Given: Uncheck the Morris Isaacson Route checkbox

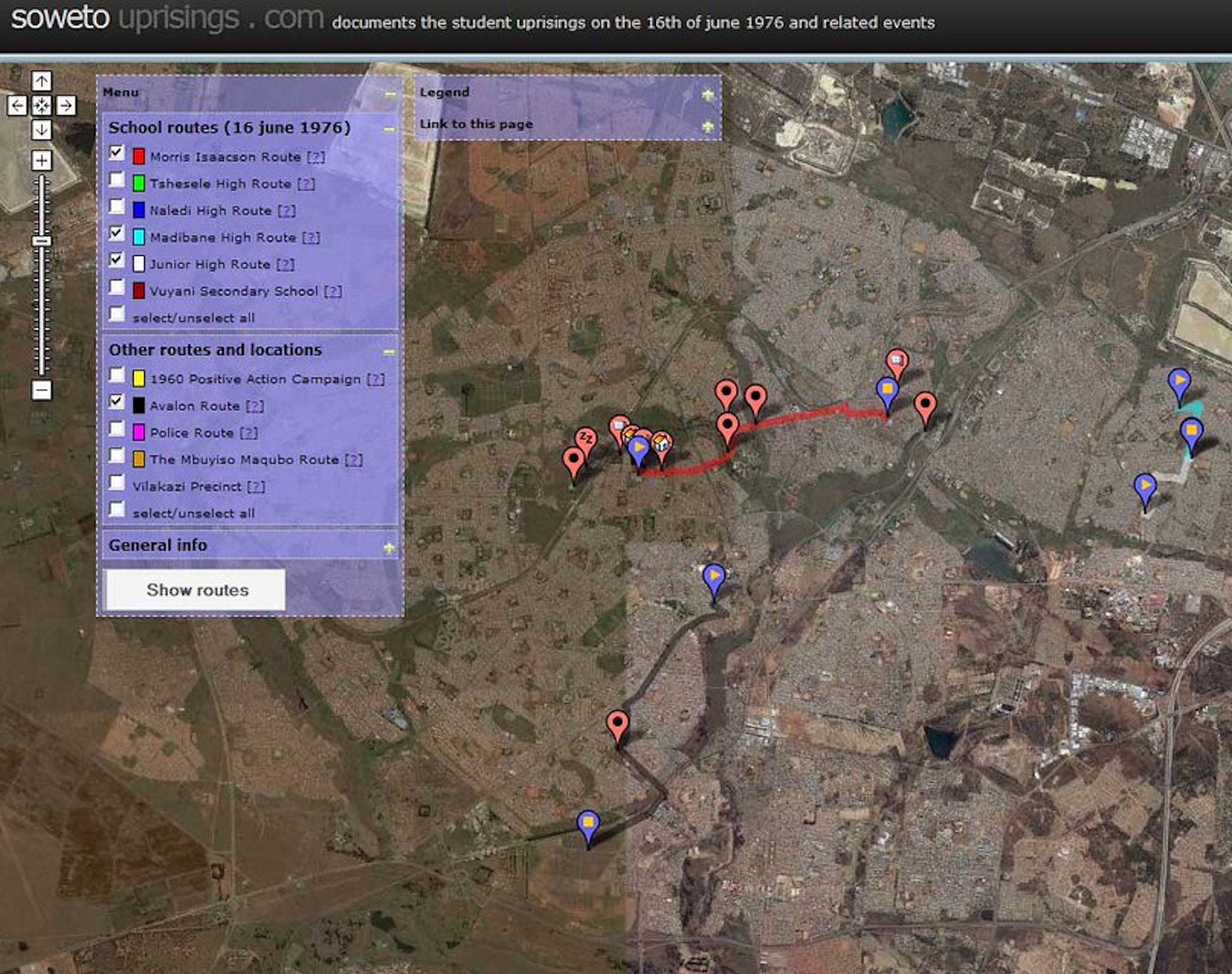Looking at the screenshot, I should 116,153.
